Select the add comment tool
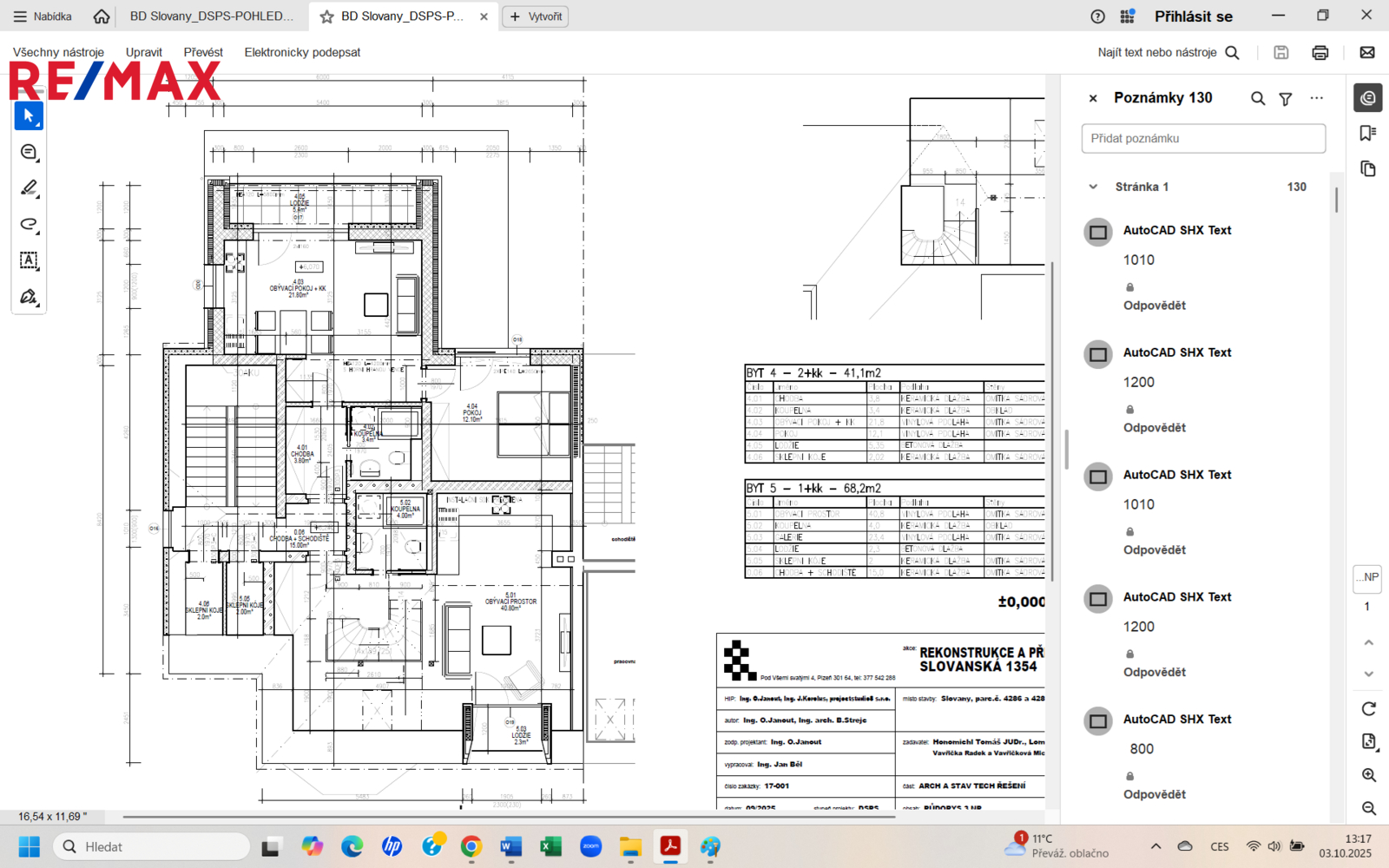Viewport: 1389px width, 868px height. (29, 152)
